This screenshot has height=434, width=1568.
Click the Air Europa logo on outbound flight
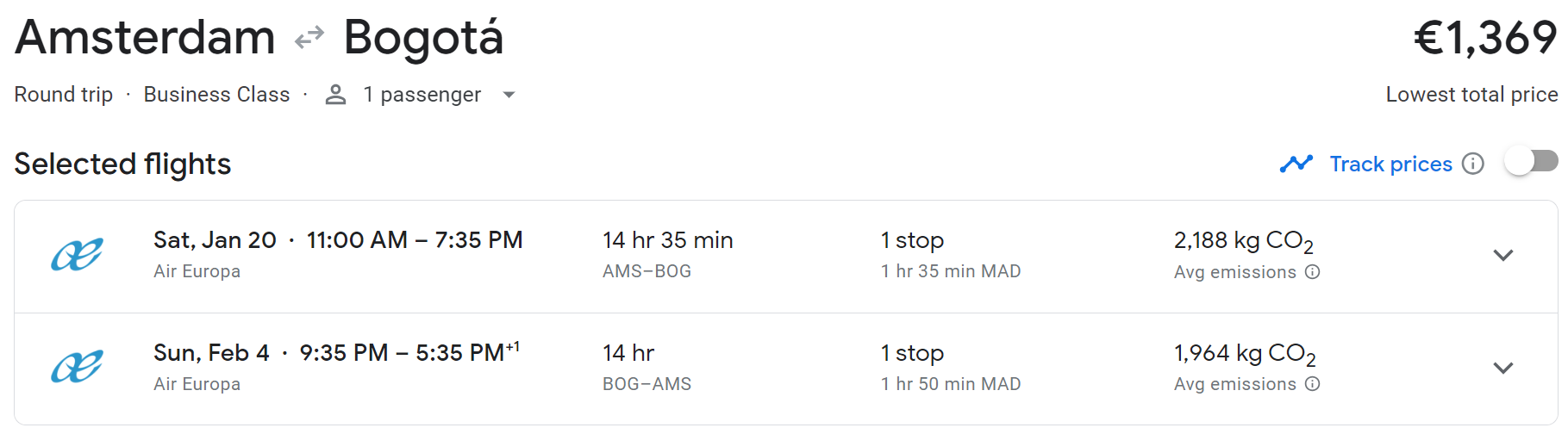coord(77,255)
